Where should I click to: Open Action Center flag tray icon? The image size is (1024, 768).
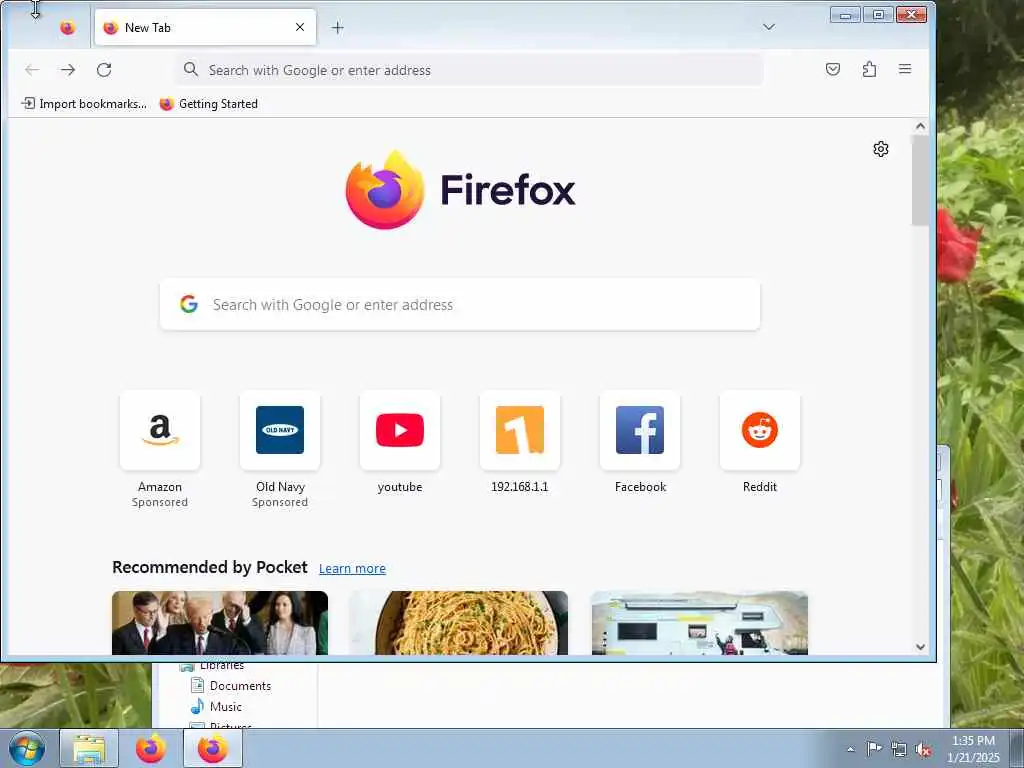(x=874, y=749)
